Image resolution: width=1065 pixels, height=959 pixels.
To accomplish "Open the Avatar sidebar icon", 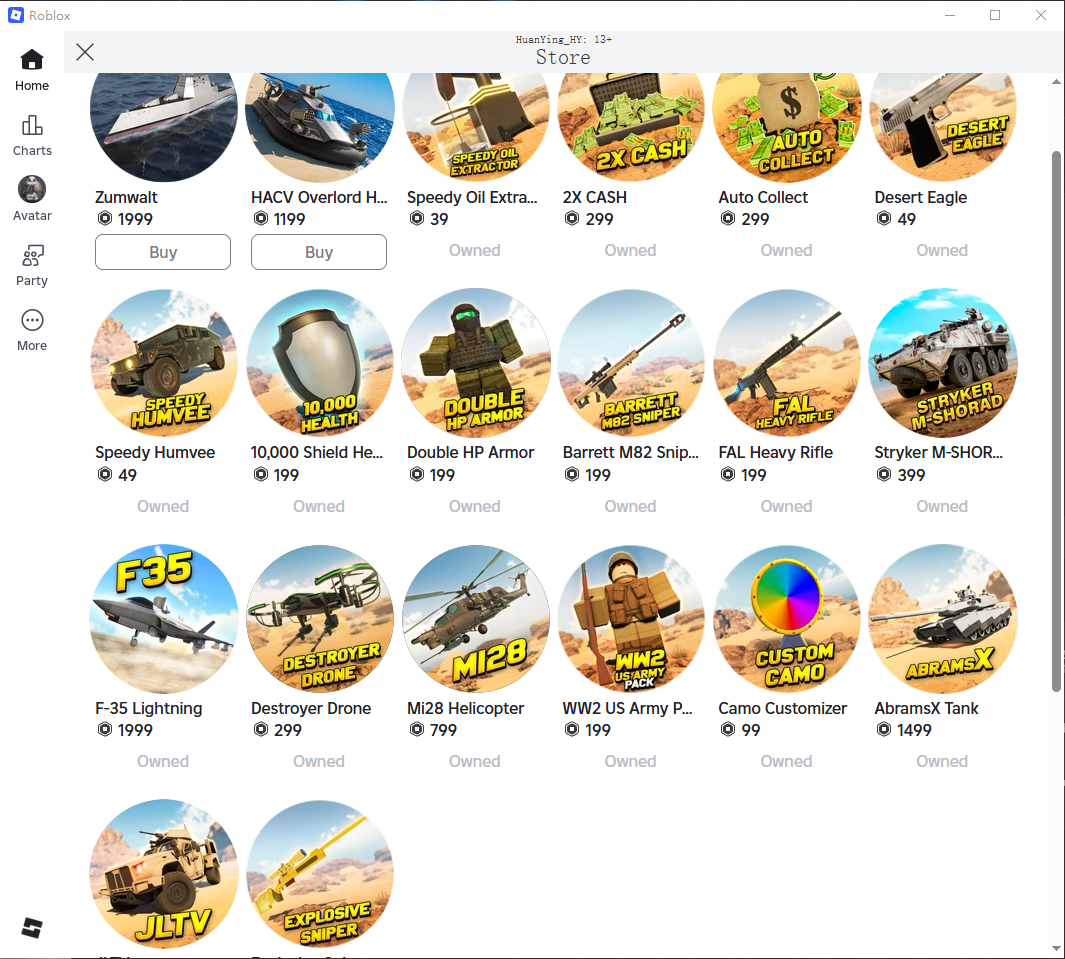I will [x=32, y=199].
